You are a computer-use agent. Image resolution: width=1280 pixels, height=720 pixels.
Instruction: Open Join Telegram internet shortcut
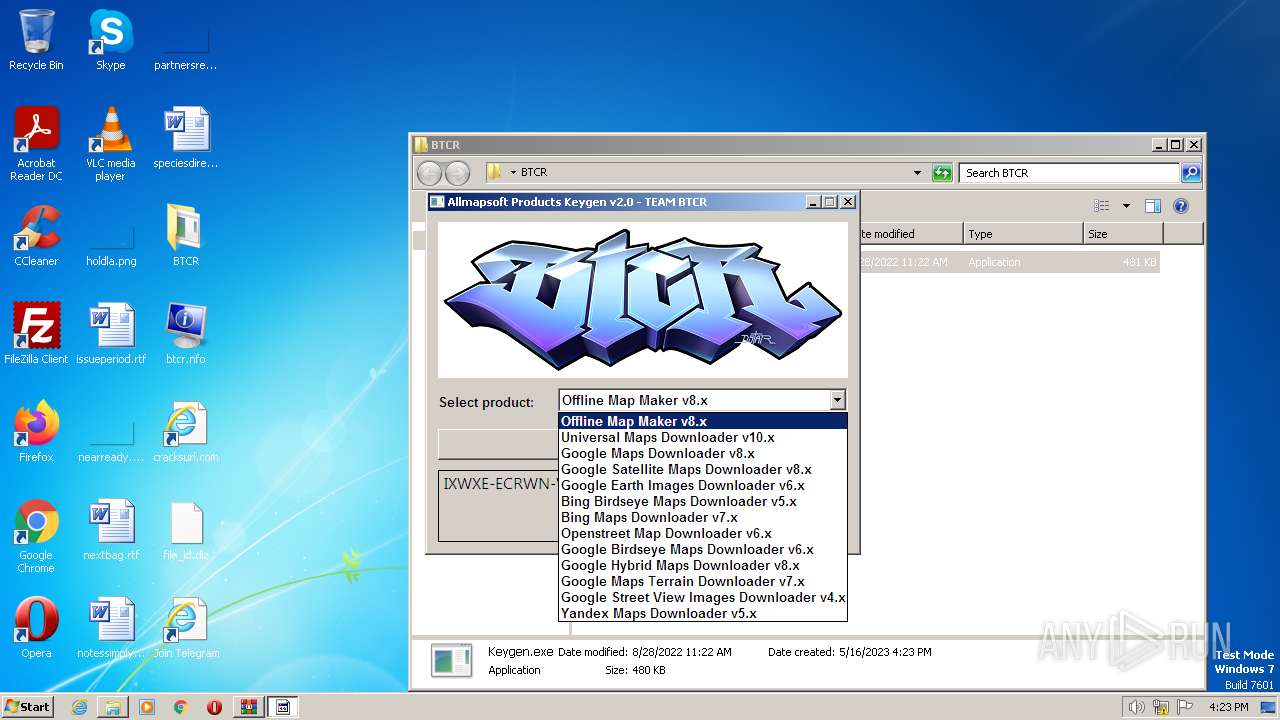tap(186, 628)
